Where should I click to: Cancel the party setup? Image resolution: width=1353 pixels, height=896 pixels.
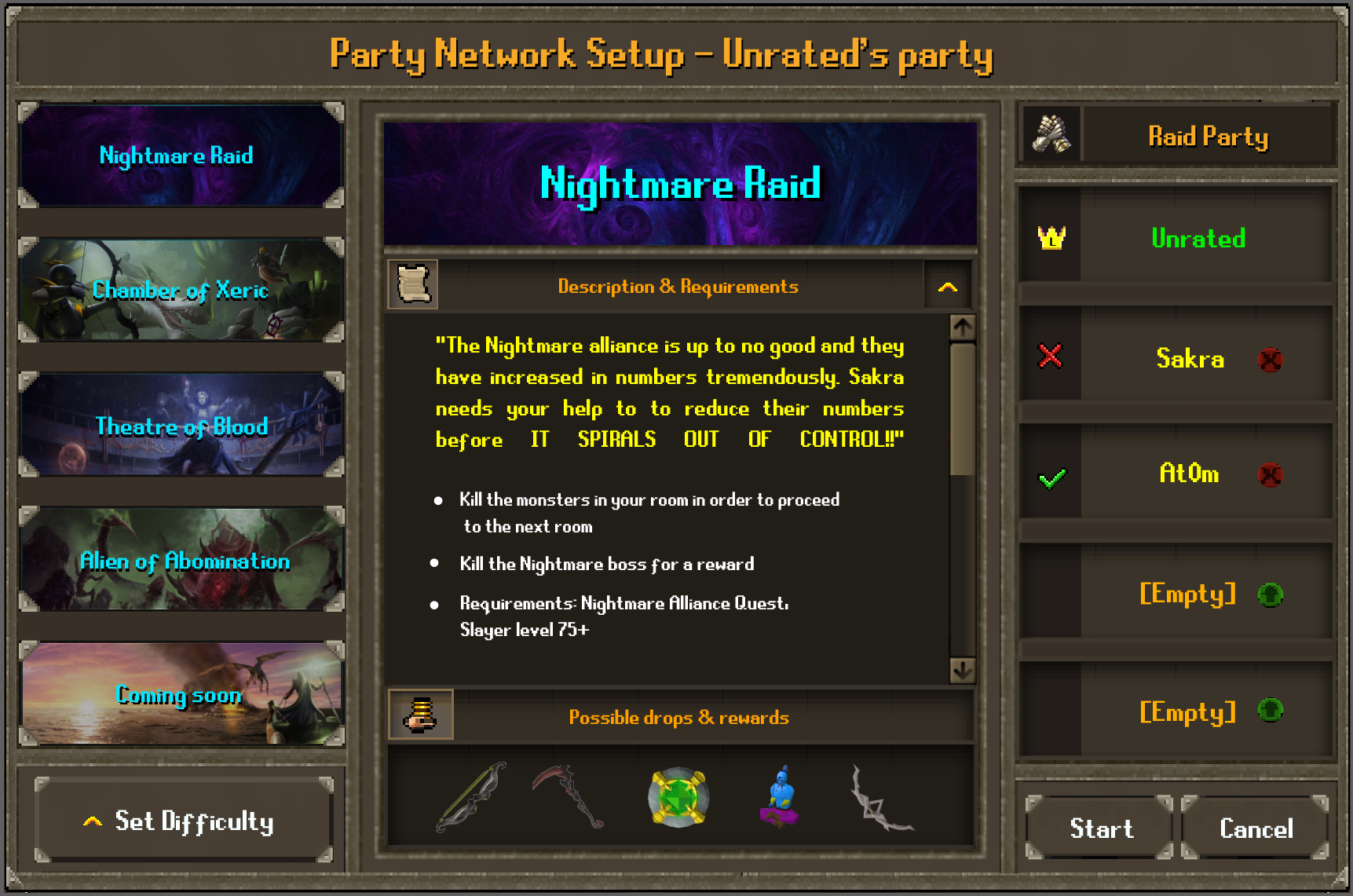tap(1255, 828)
